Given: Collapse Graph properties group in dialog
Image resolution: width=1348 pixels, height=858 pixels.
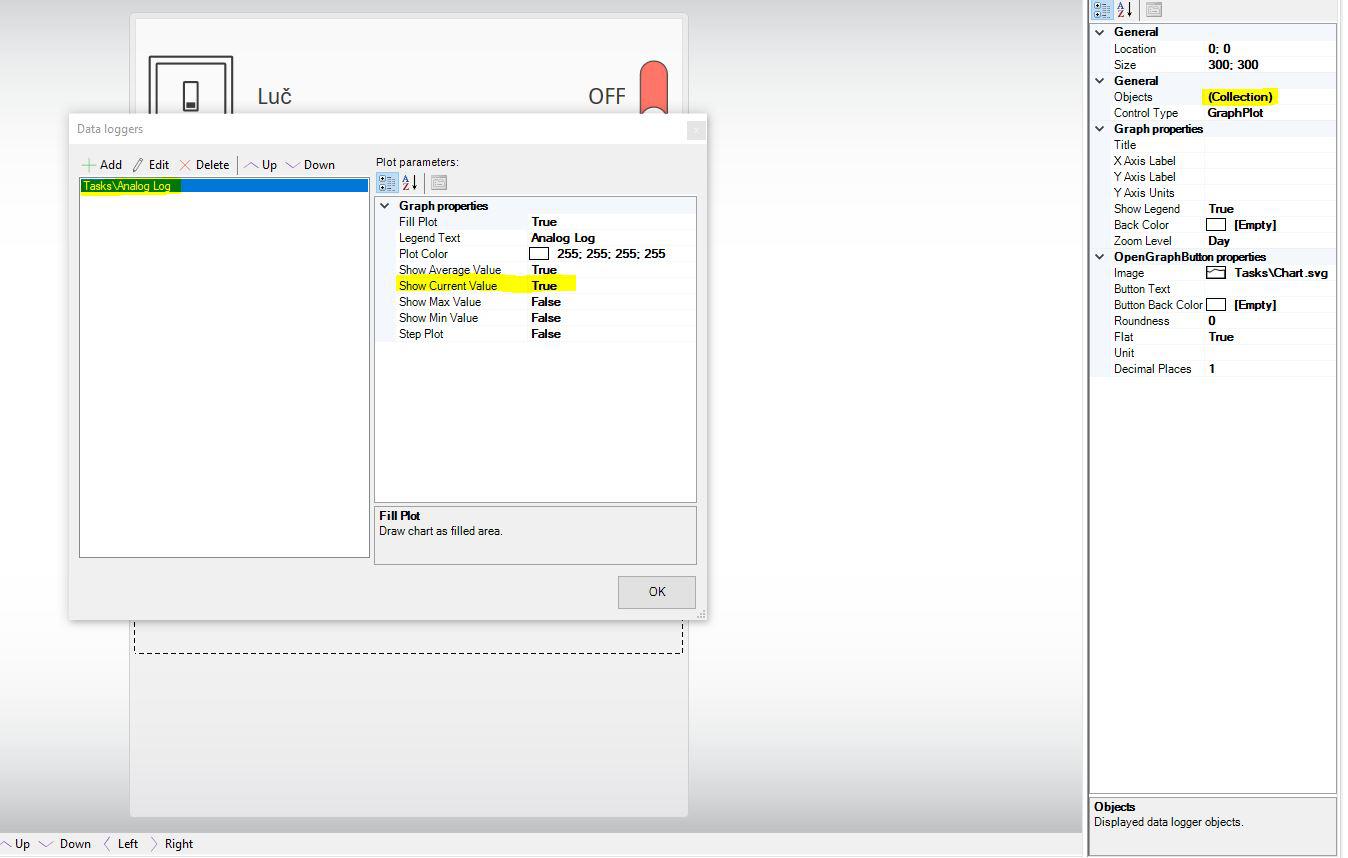Looking at the screenshot, I should (x=384, y=206).
